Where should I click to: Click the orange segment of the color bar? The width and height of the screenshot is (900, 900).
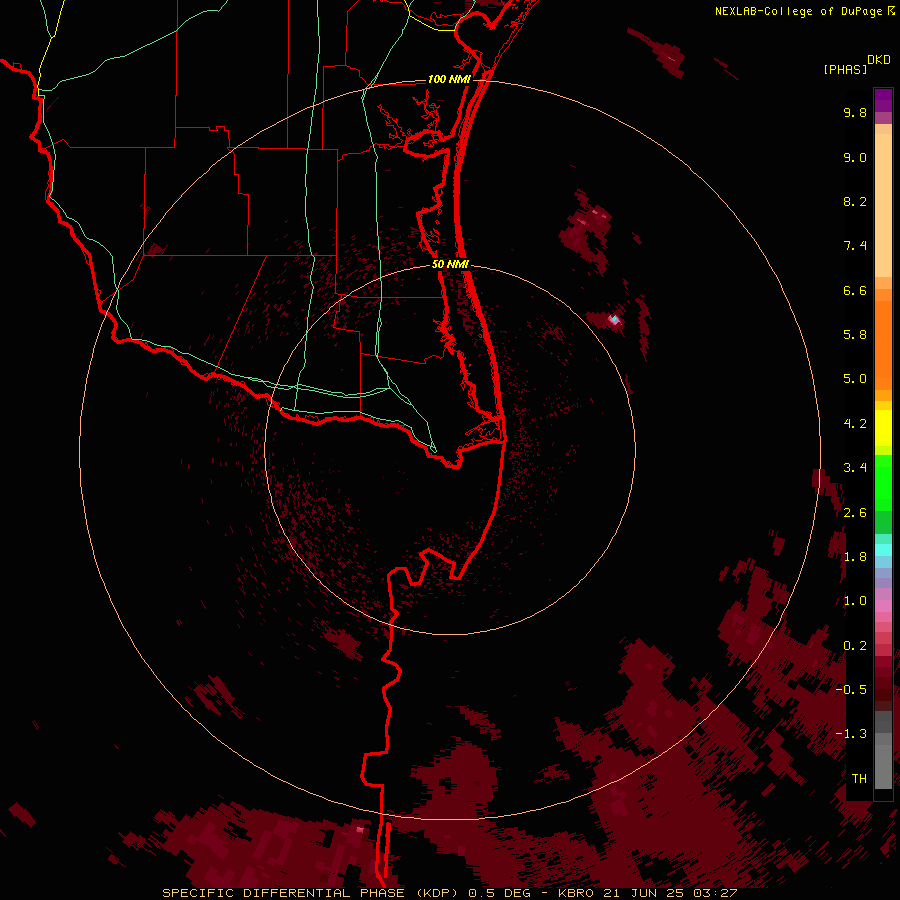pos(883,346)
